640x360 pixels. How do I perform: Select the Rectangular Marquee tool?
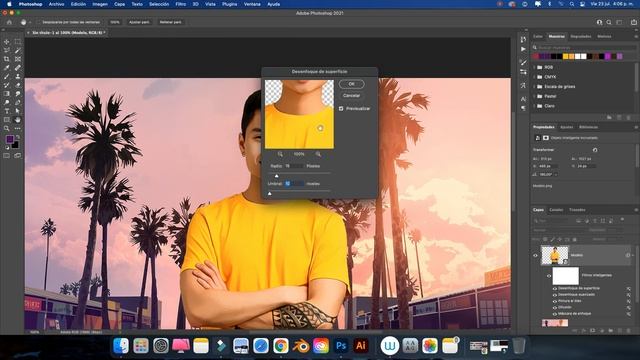click(x=18, y=42)
